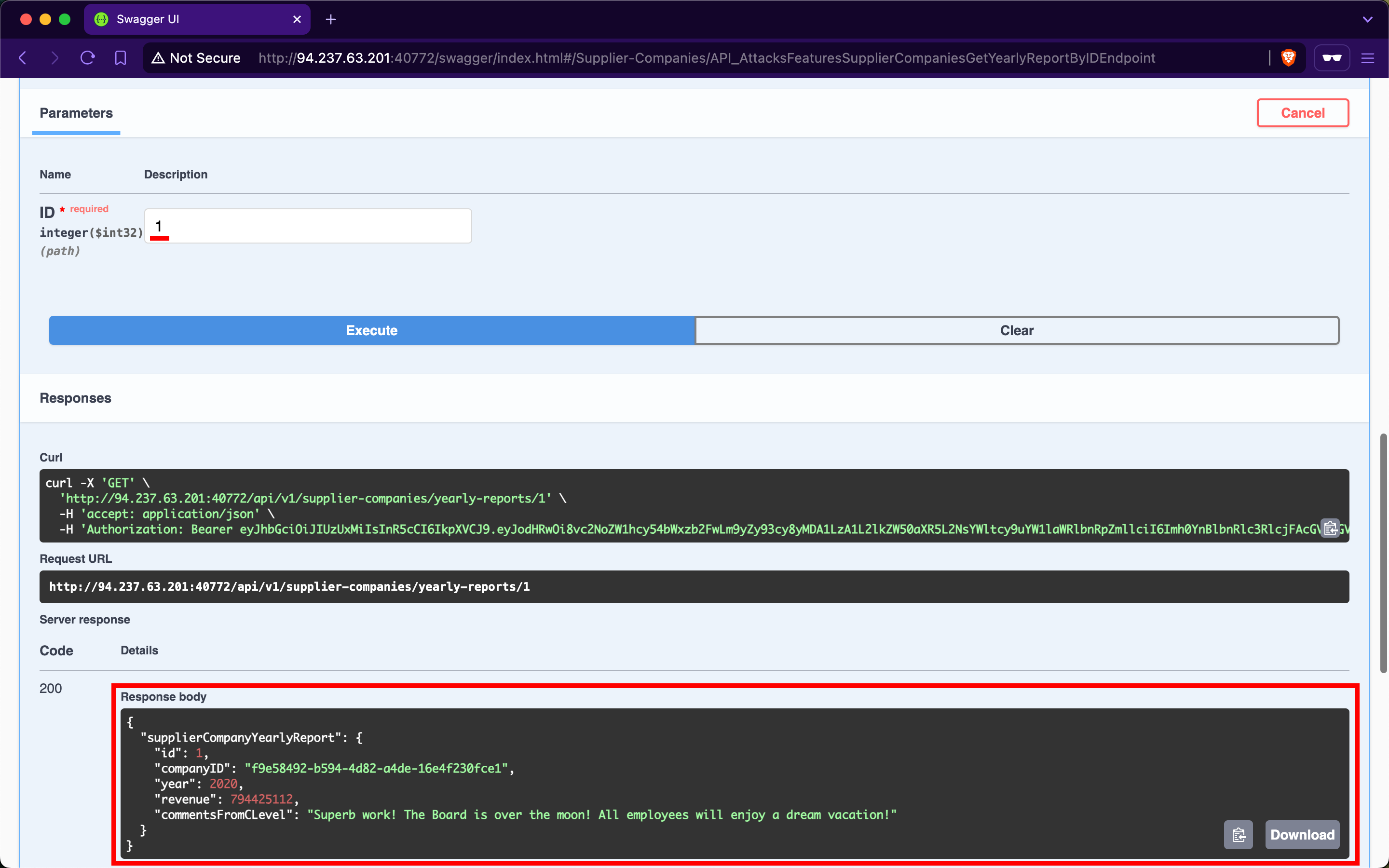The width and height of the screenshot is (1389, 868).
Task: Click the Authorization Bearer token line
Action: click(704, 529)
